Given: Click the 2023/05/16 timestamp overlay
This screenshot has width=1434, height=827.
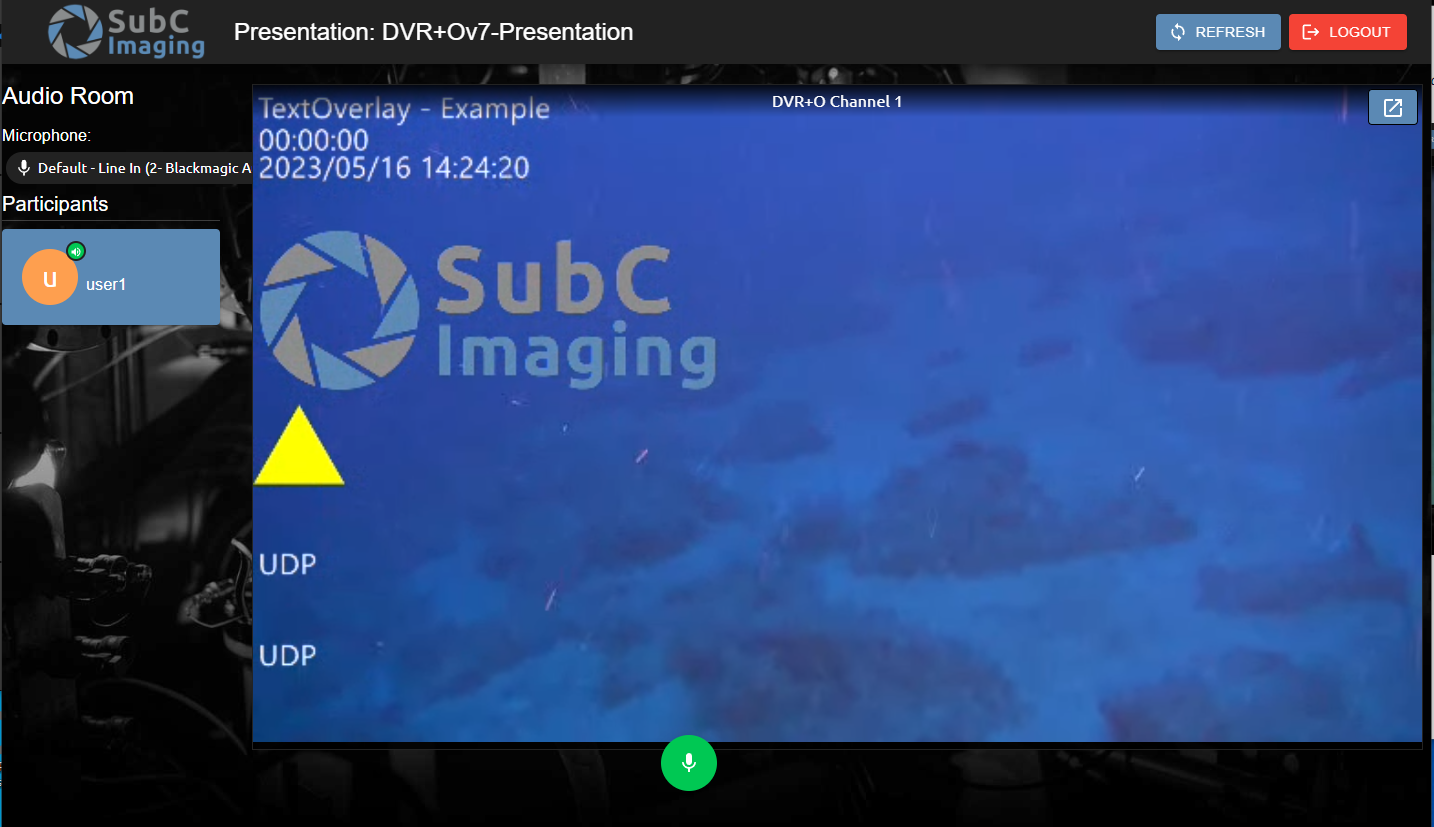Looking at the screenshot, I should (393, 168).
